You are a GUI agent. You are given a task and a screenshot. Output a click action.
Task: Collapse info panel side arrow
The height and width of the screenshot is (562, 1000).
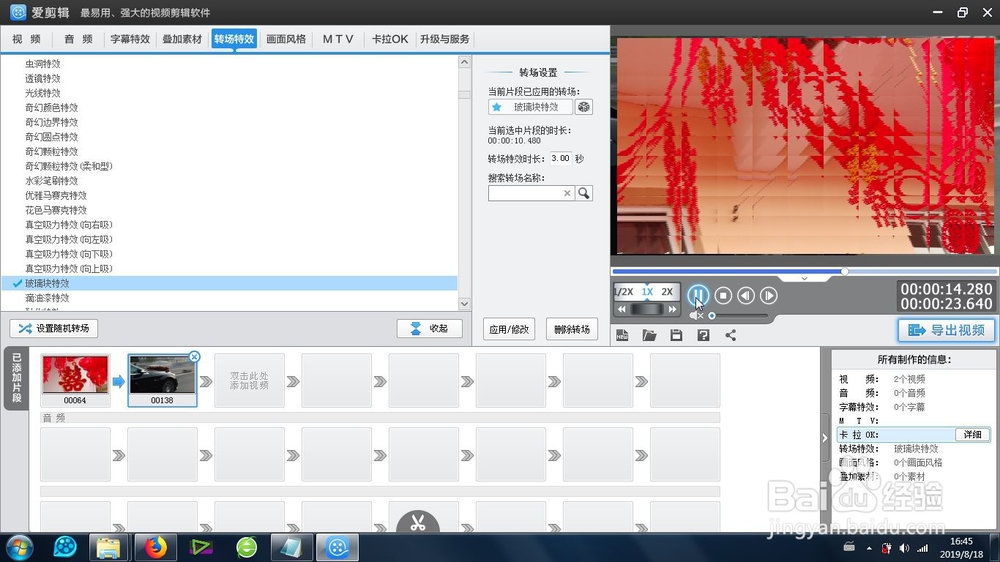(x=825, y=438)
